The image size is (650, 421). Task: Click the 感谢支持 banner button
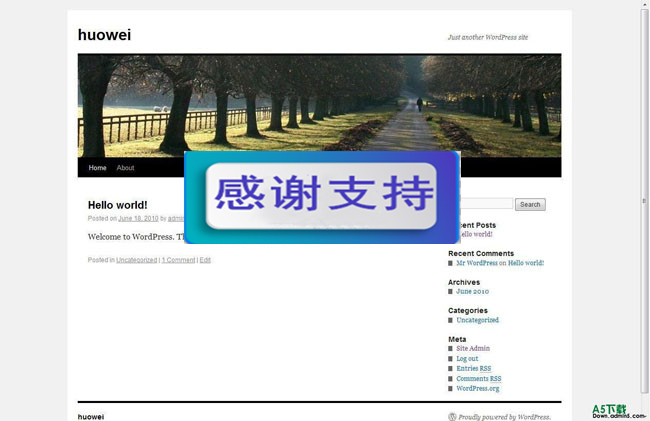point(321,196)
